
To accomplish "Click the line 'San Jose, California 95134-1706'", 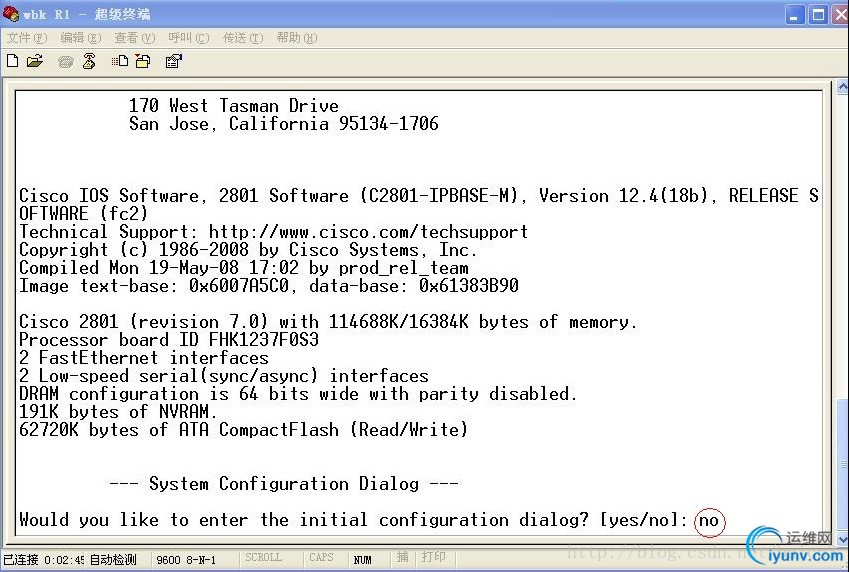I will coord(284,124).
